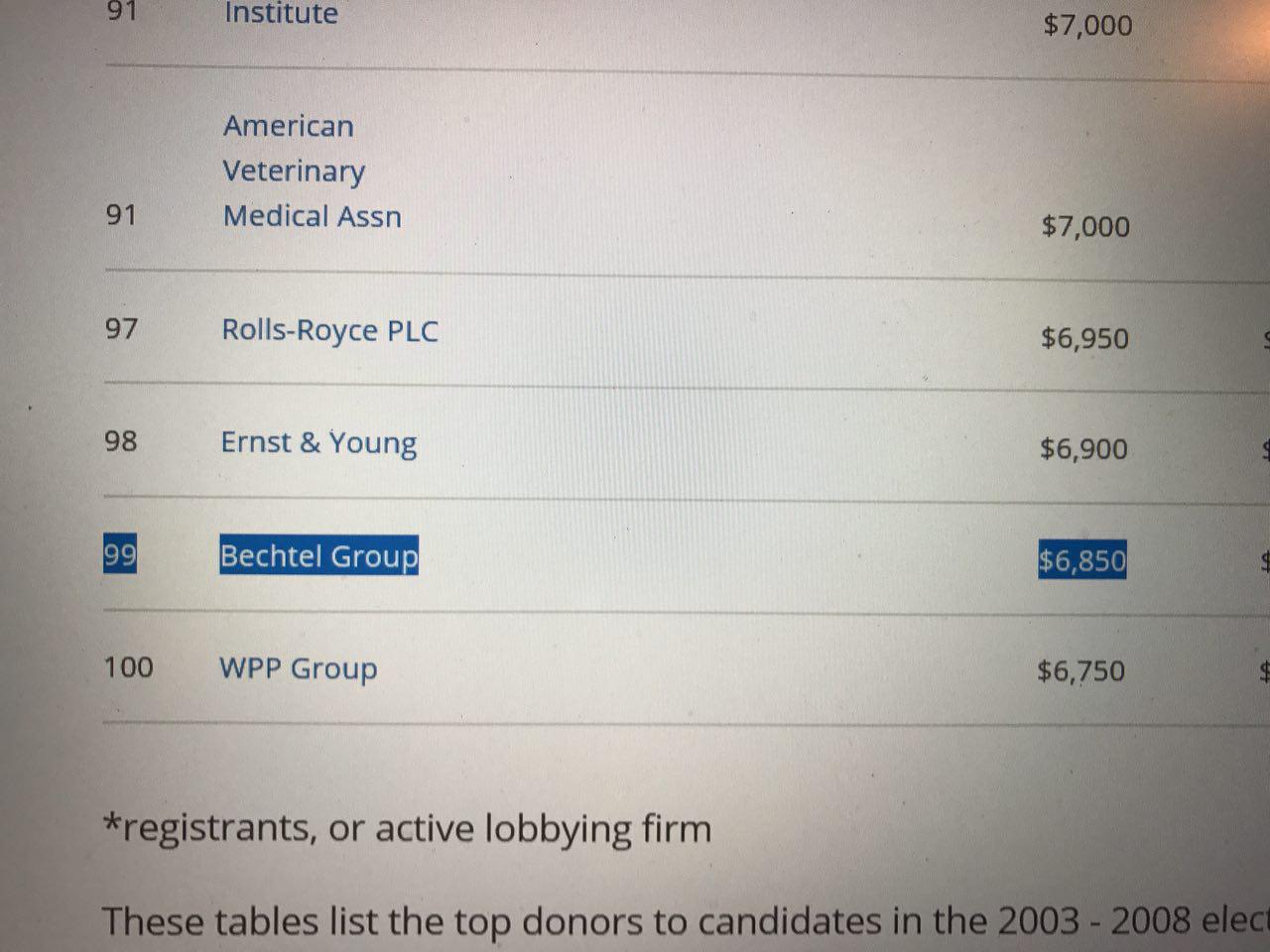Click $7,000 in the top Institute row
This screenshot has width=1270, height=952.
tap(1087, 24)
